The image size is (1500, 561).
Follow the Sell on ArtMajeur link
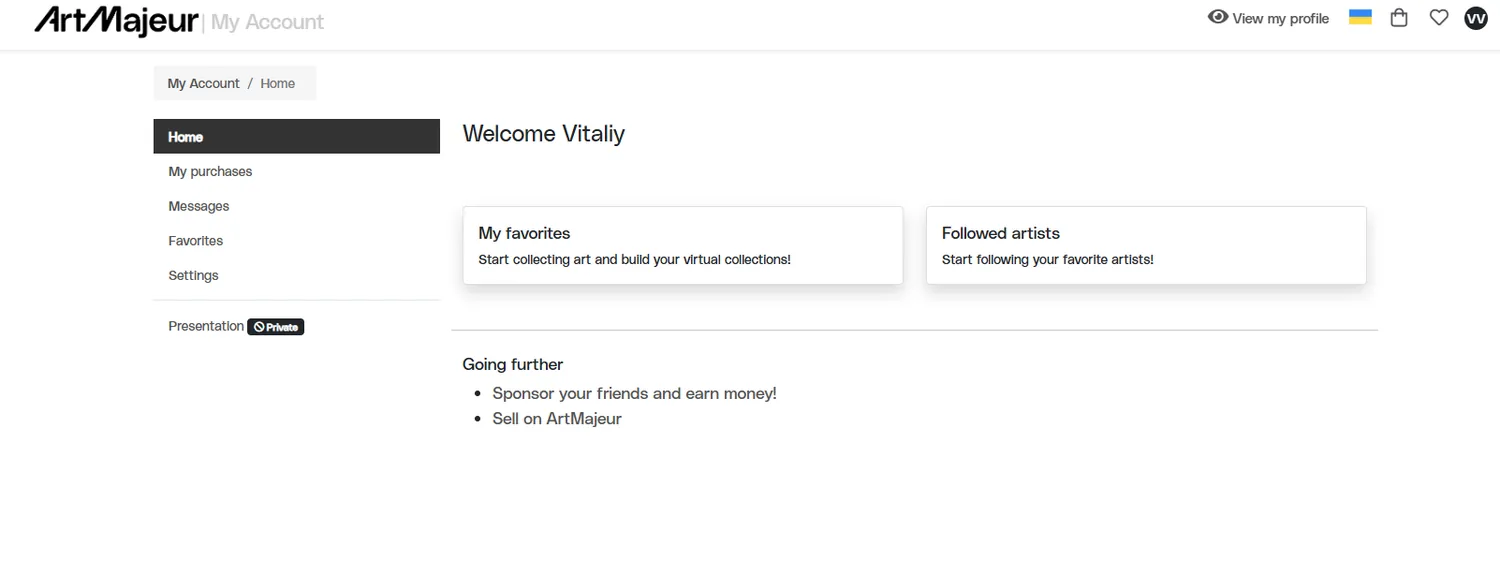557,419
